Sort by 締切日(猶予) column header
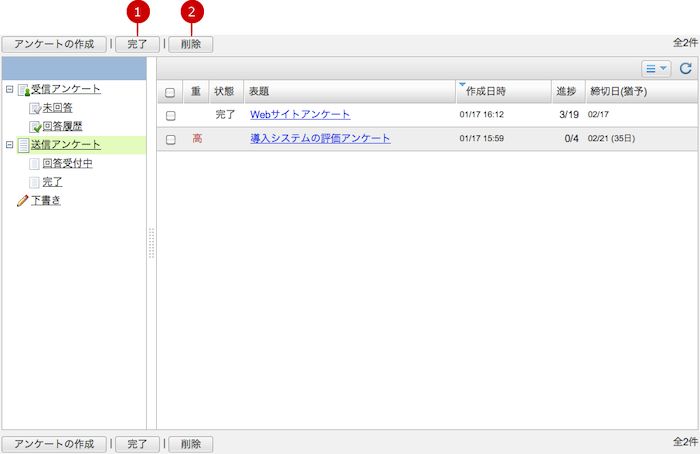 [x=642, y=92]
